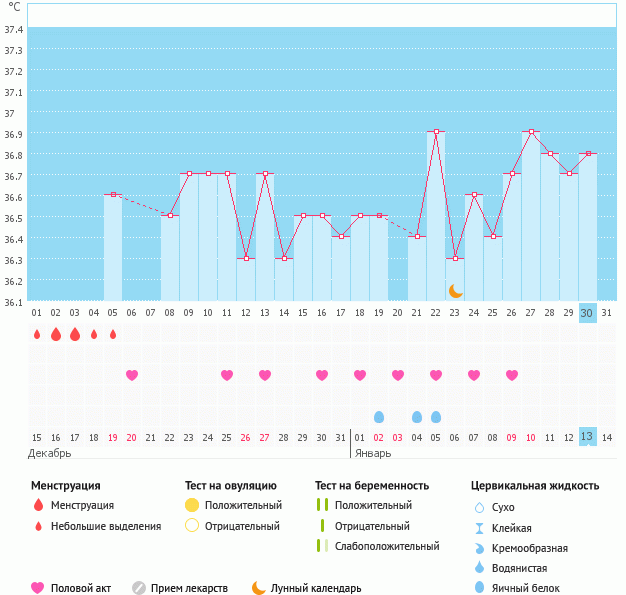Viewport: 626px width, 595px height.
Task: Click the 36.9 temperature point on day 22
Action: (436, 131)
